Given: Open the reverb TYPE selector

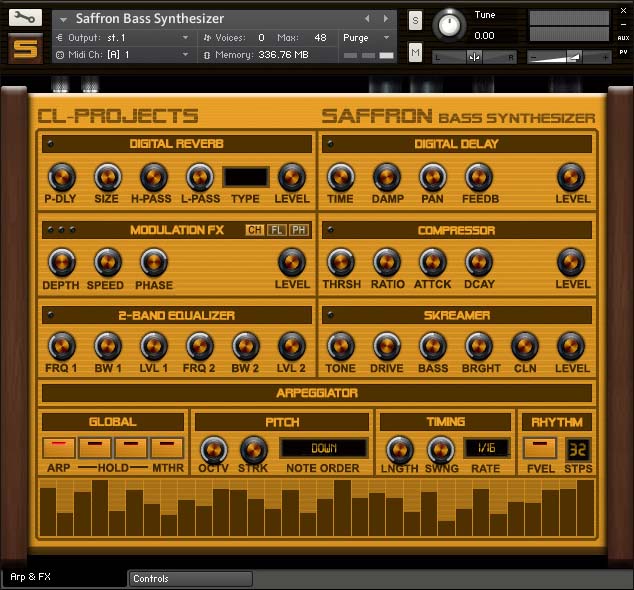Looking at the screenshot, I should point(246,177).
